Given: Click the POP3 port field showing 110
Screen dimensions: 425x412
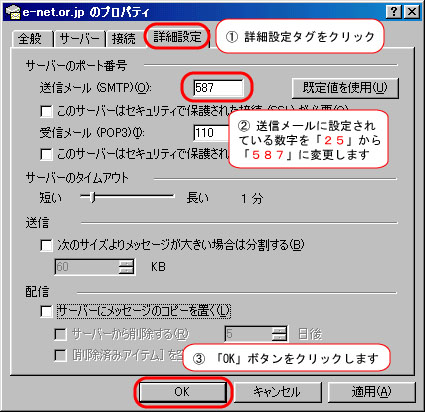Looking at the screenshot, I should (211, 133).
